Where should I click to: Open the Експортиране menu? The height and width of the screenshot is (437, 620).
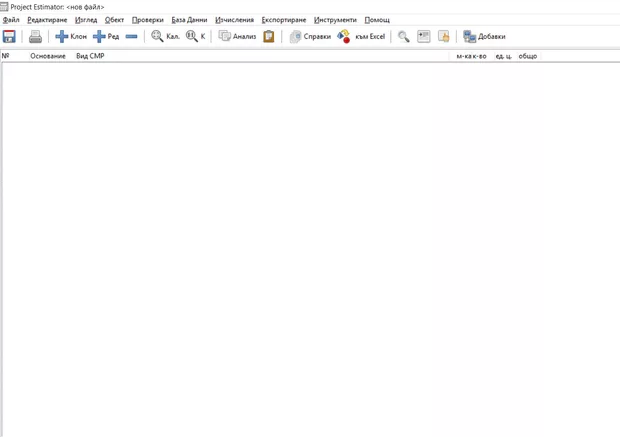(x=284, y=20)
